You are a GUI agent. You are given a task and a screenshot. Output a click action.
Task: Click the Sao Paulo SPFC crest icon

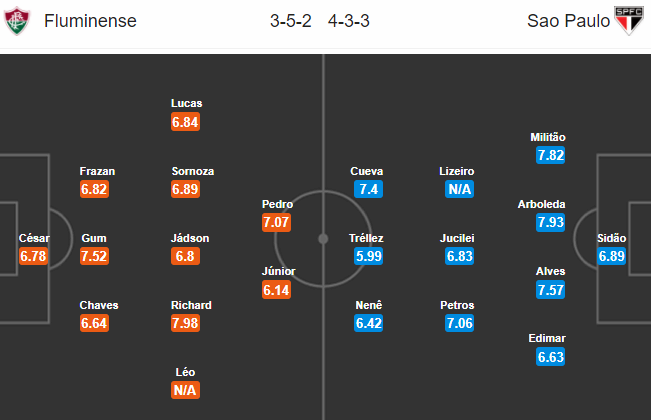coord(629,20)
